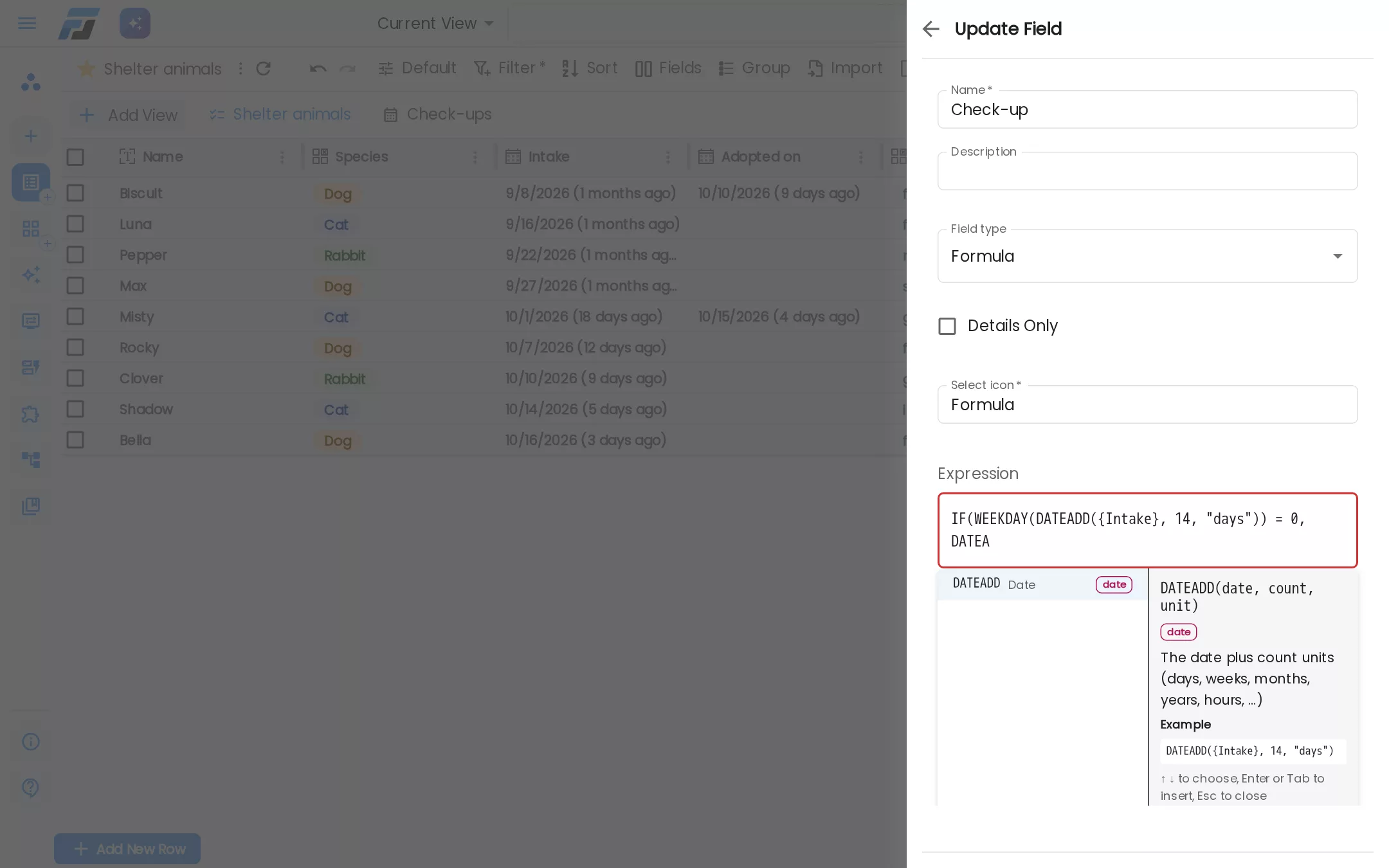1389x868 pixels.
Task: Open the Intake column options menu
Action: pyautogui.click(x=667, y=157)
